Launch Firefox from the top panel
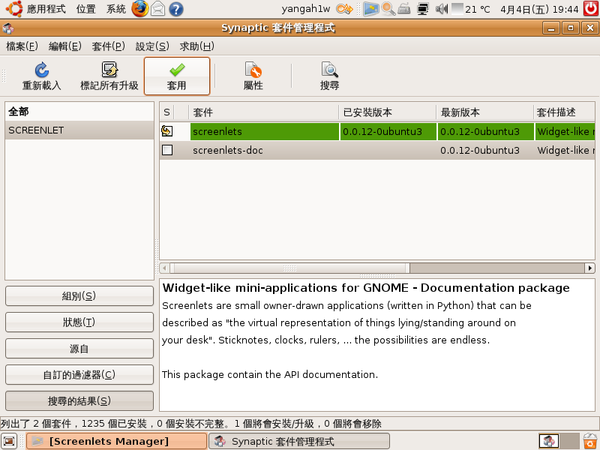The image size is (600, 450). click(140, 9)
